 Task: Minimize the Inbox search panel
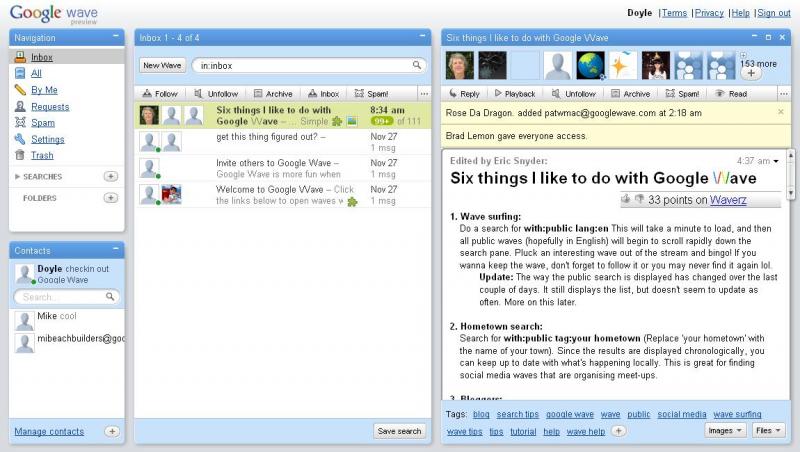422,36
